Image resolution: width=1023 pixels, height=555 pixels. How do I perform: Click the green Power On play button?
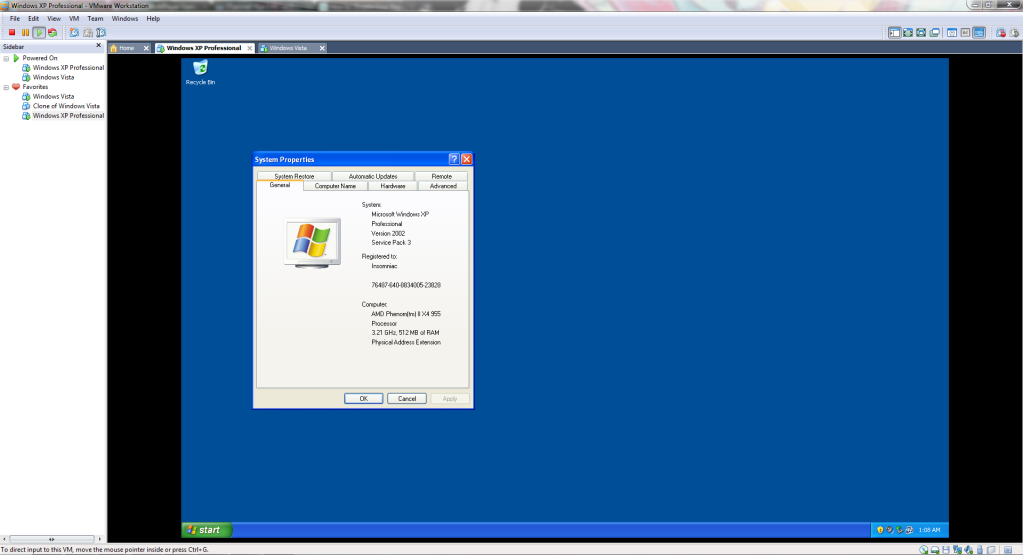39,33
